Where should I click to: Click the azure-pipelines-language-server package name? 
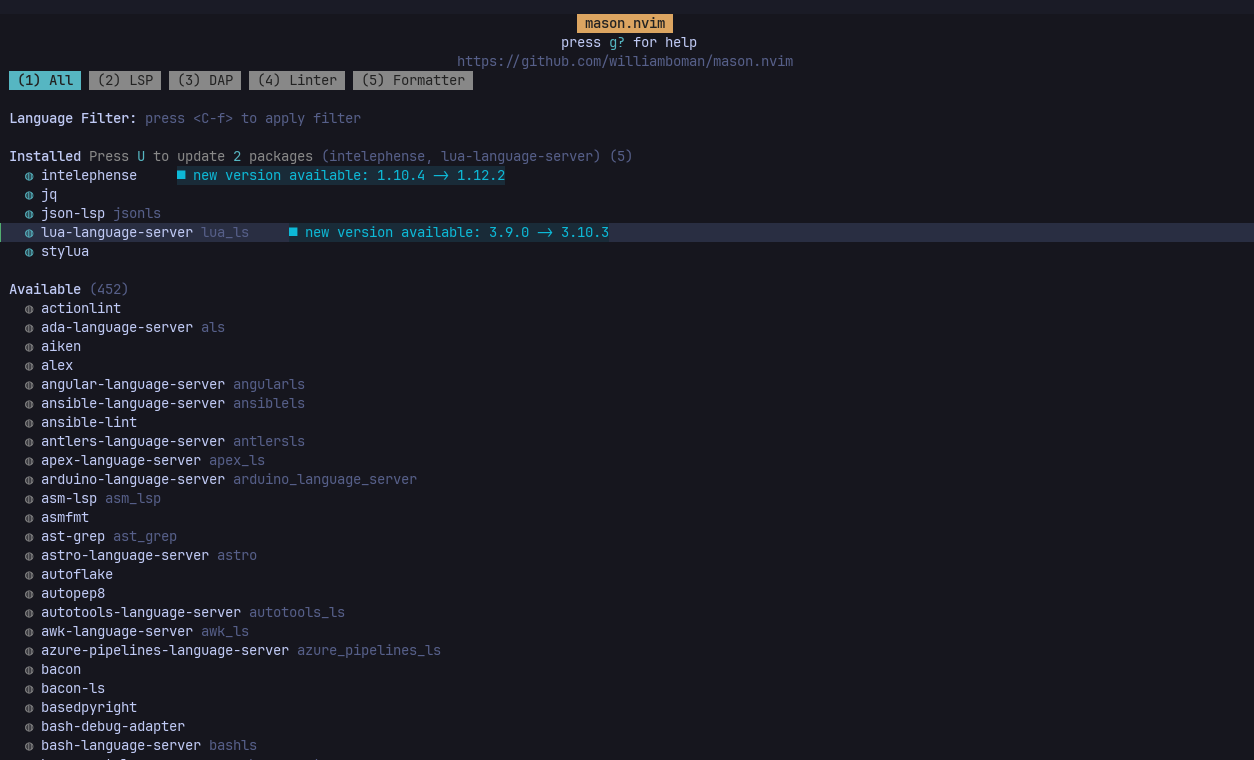(x=165, y=651)
